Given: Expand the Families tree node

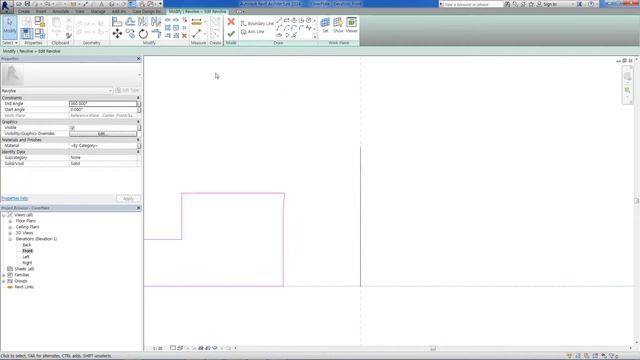Looking at the screenshot, I should coord(4,275).
